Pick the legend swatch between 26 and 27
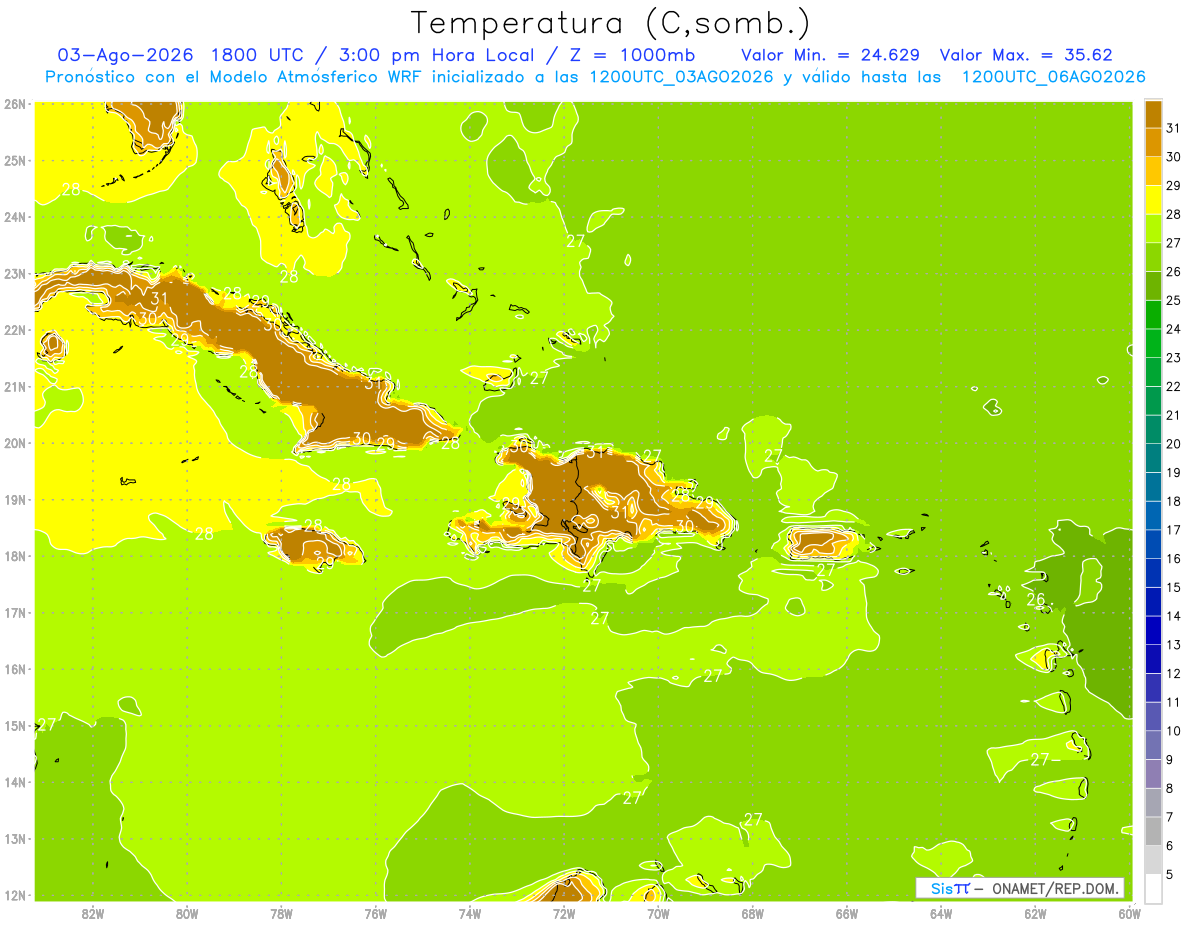Screen dimensions: 1200x927 tap(1153, 257)
